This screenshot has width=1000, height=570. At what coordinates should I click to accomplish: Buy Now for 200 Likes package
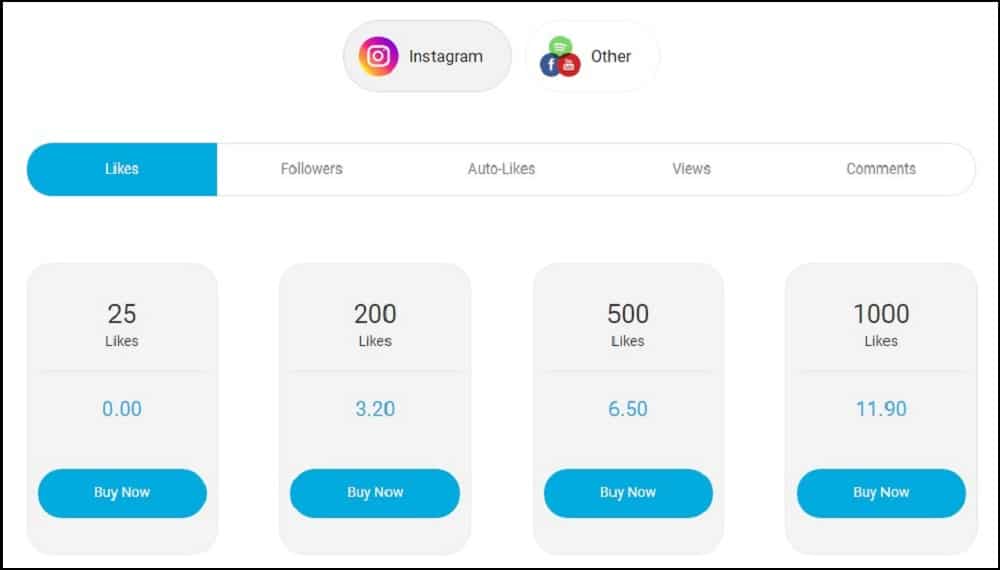click(375, 493)
